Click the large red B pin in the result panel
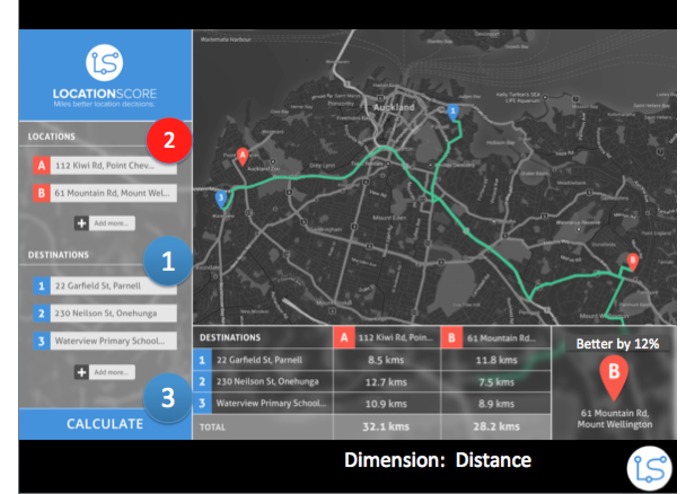The width and height of the screenshot is (695, 494). point(614,377)
